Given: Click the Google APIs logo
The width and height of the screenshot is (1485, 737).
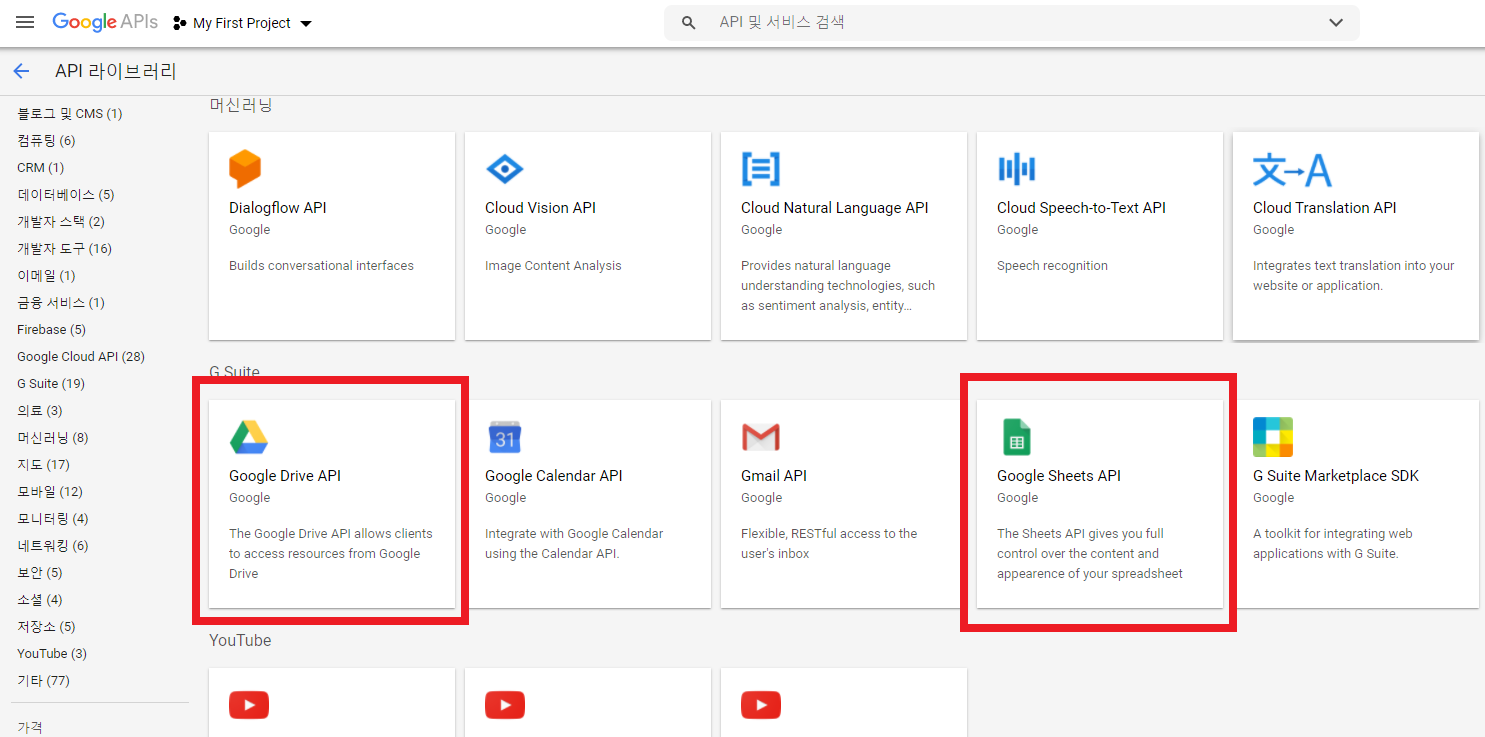Looking at the screenshot, I should pos(107,22).
